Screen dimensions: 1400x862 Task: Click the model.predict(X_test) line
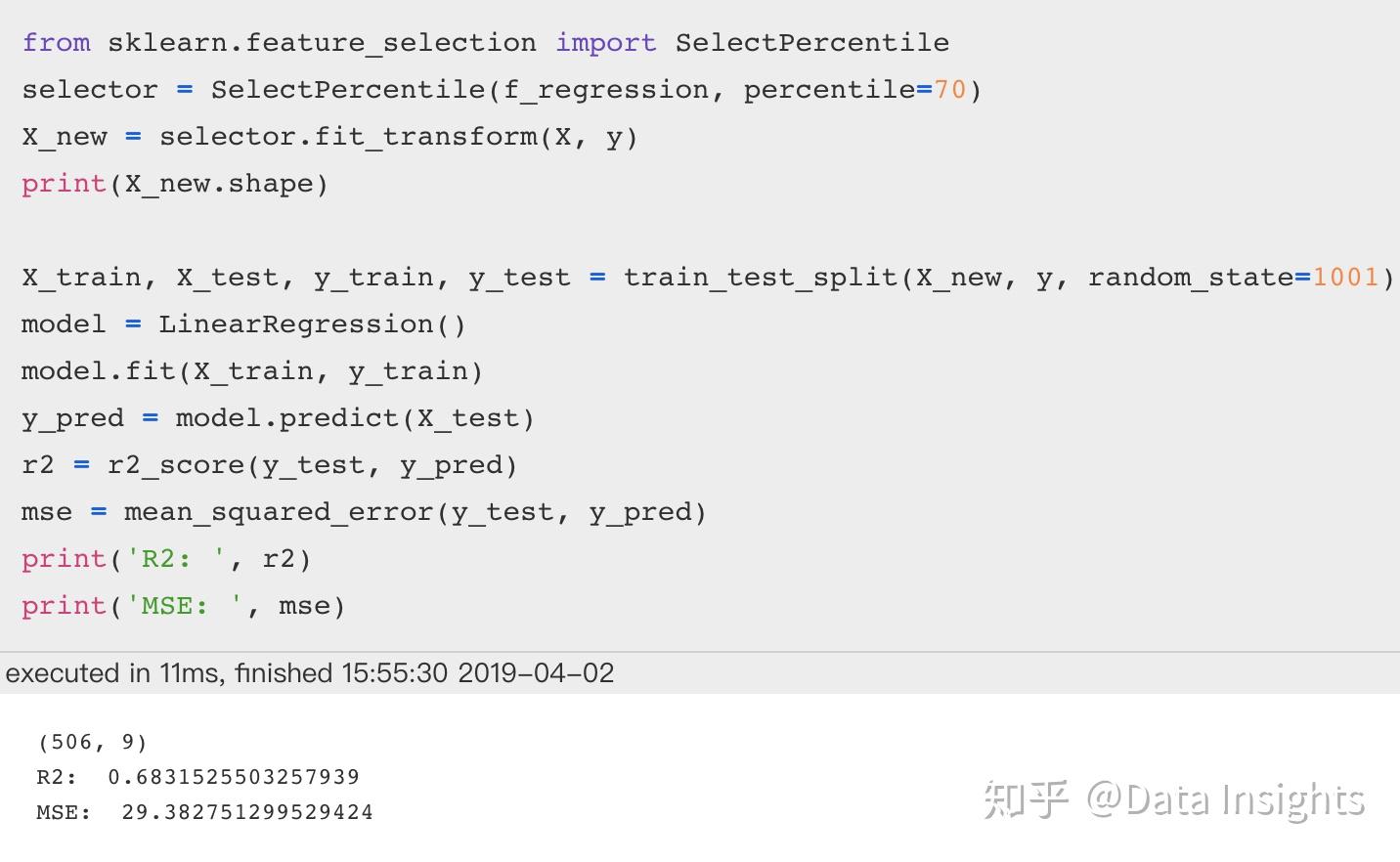pyautogui.click(x=278, y=418)
